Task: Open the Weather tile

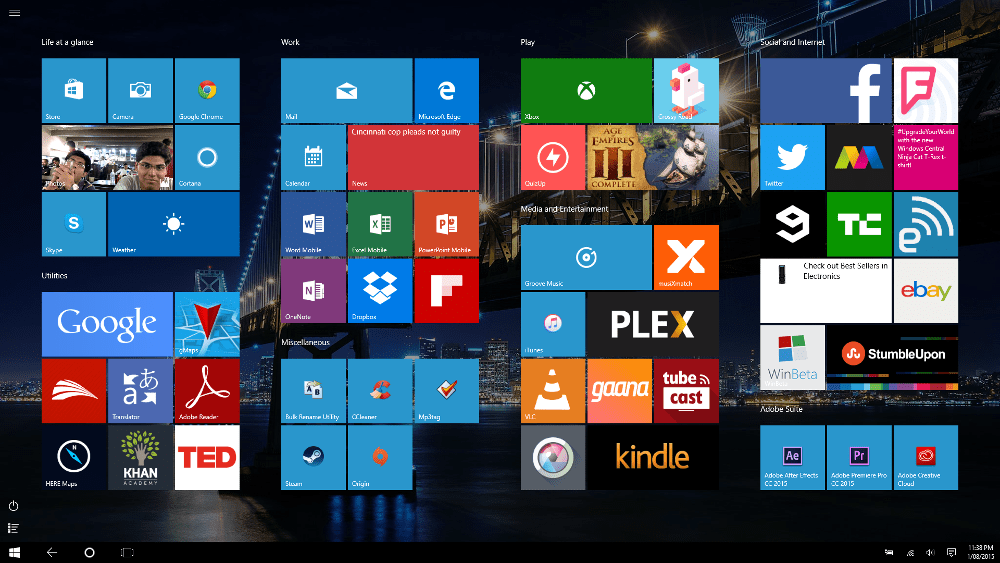Action: [x=174, y=224]
